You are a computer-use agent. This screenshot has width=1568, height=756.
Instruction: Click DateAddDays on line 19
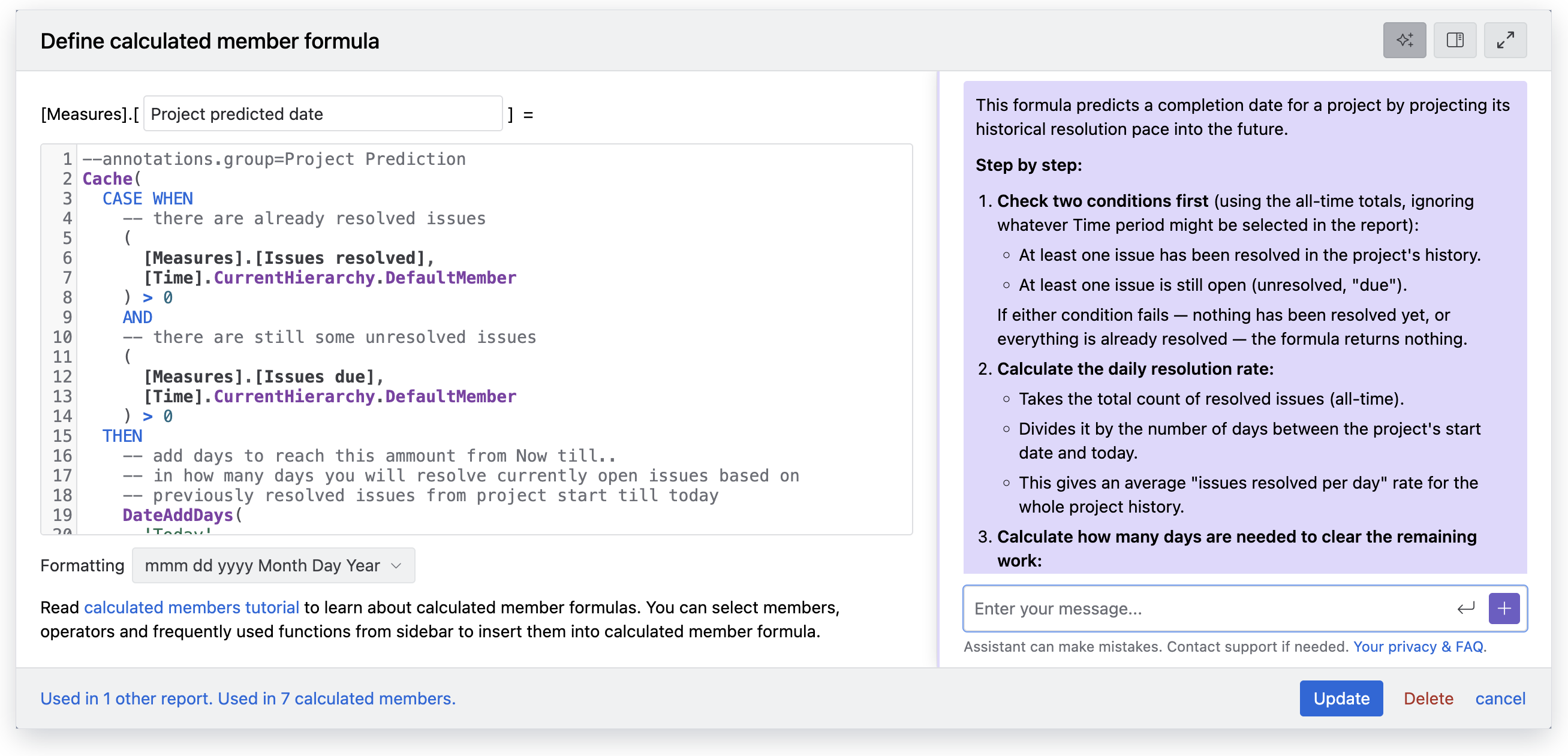(x=177, y=515)
